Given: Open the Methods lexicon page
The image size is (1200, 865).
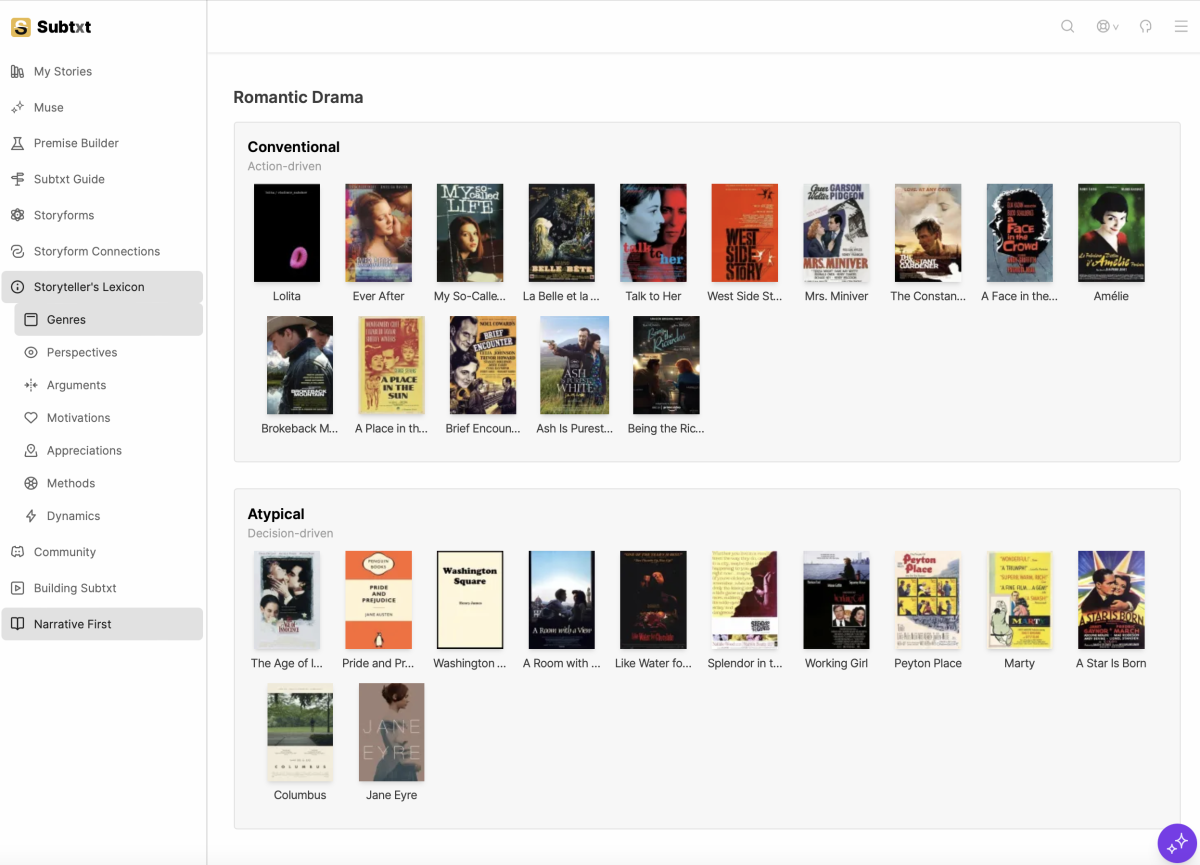Looking at the screenshot, I should pyautogui.click(x=109, y=483).
